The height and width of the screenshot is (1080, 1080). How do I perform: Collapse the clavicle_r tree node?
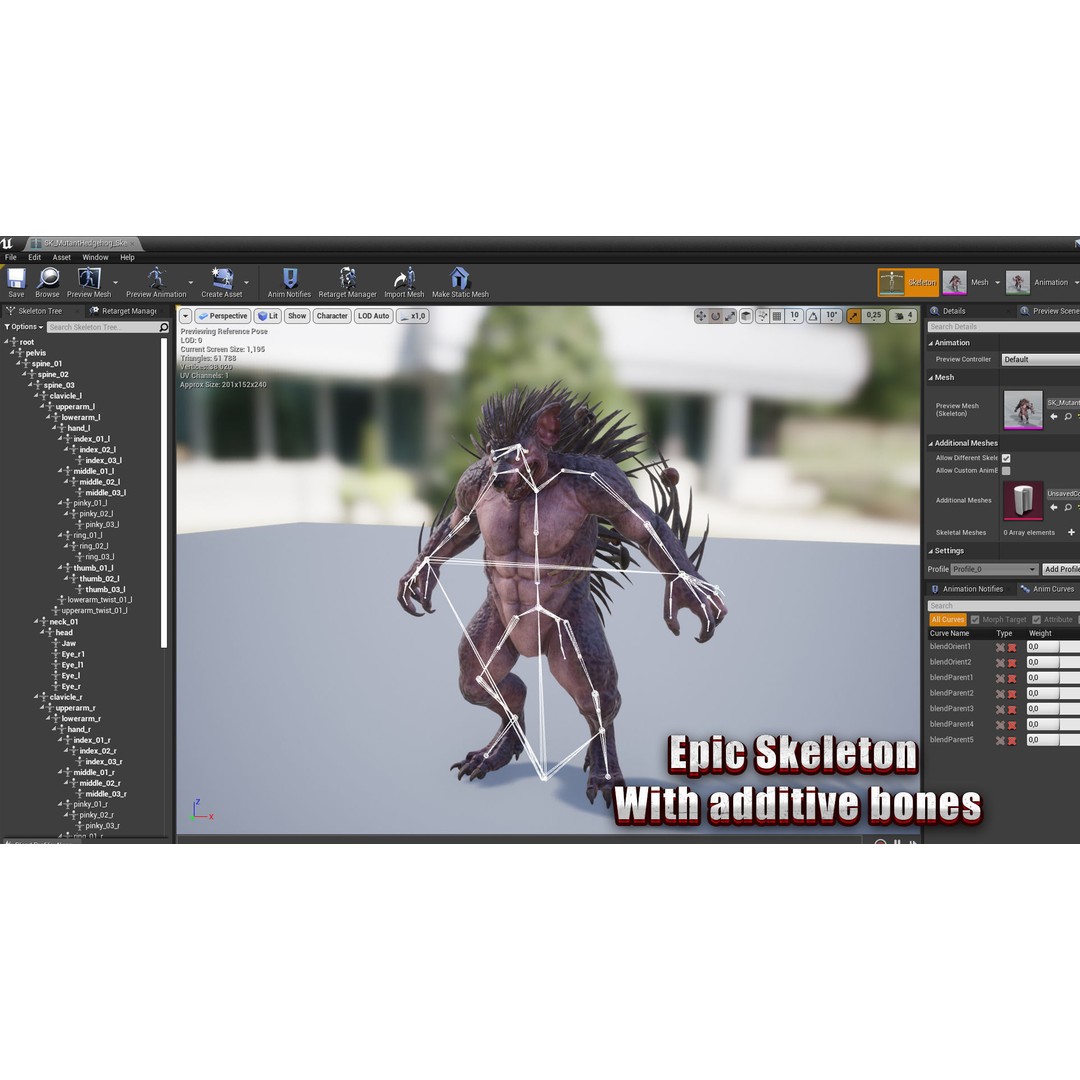tap(37, 697)
